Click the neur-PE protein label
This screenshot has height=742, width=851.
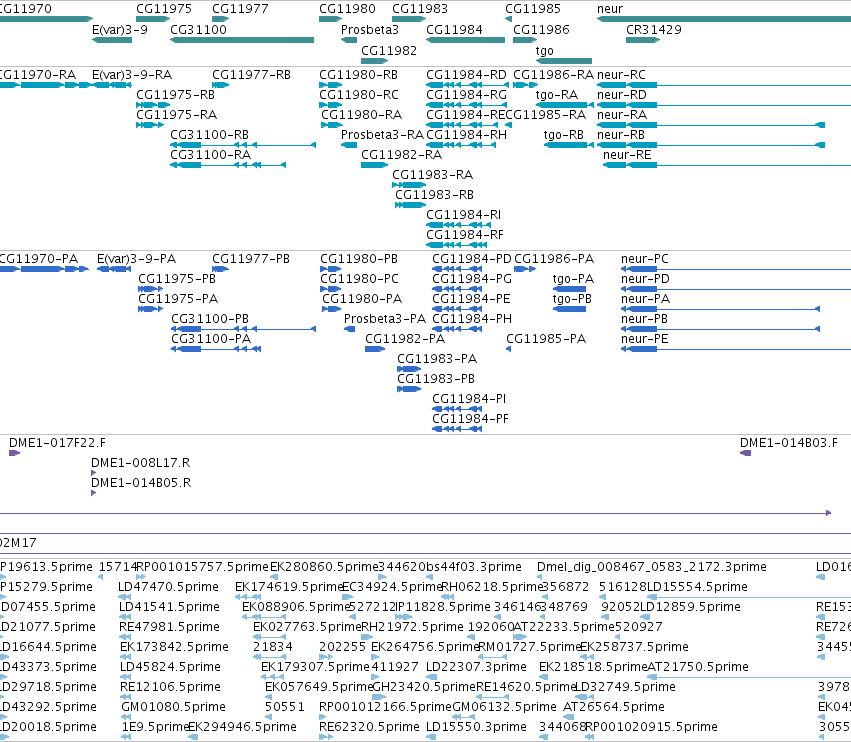point(645,339)
